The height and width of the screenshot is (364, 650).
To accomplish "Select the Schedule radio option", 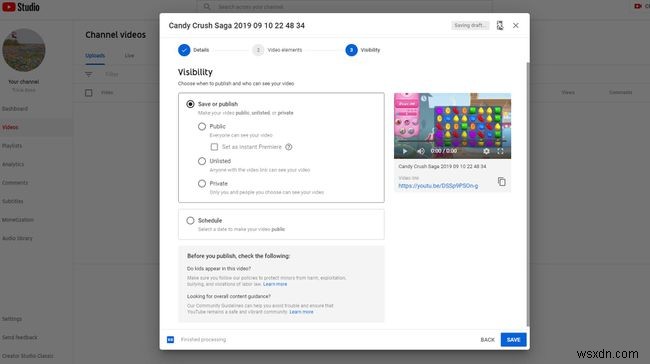I will point(190,221).
